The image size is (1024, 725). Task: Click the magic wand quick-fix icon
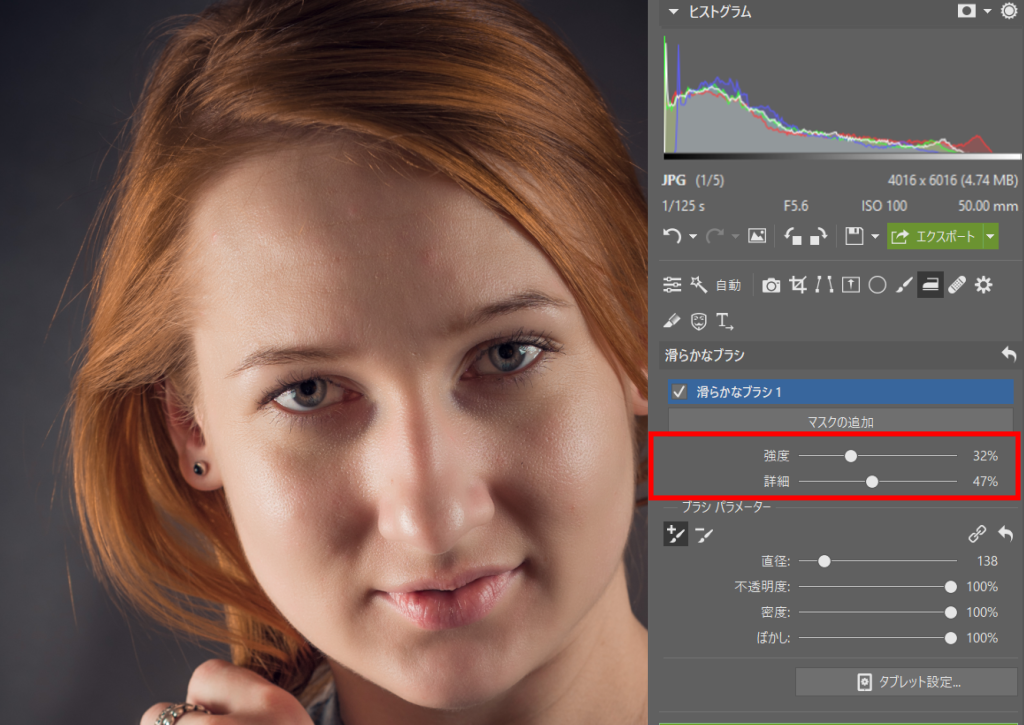point(699,285)
